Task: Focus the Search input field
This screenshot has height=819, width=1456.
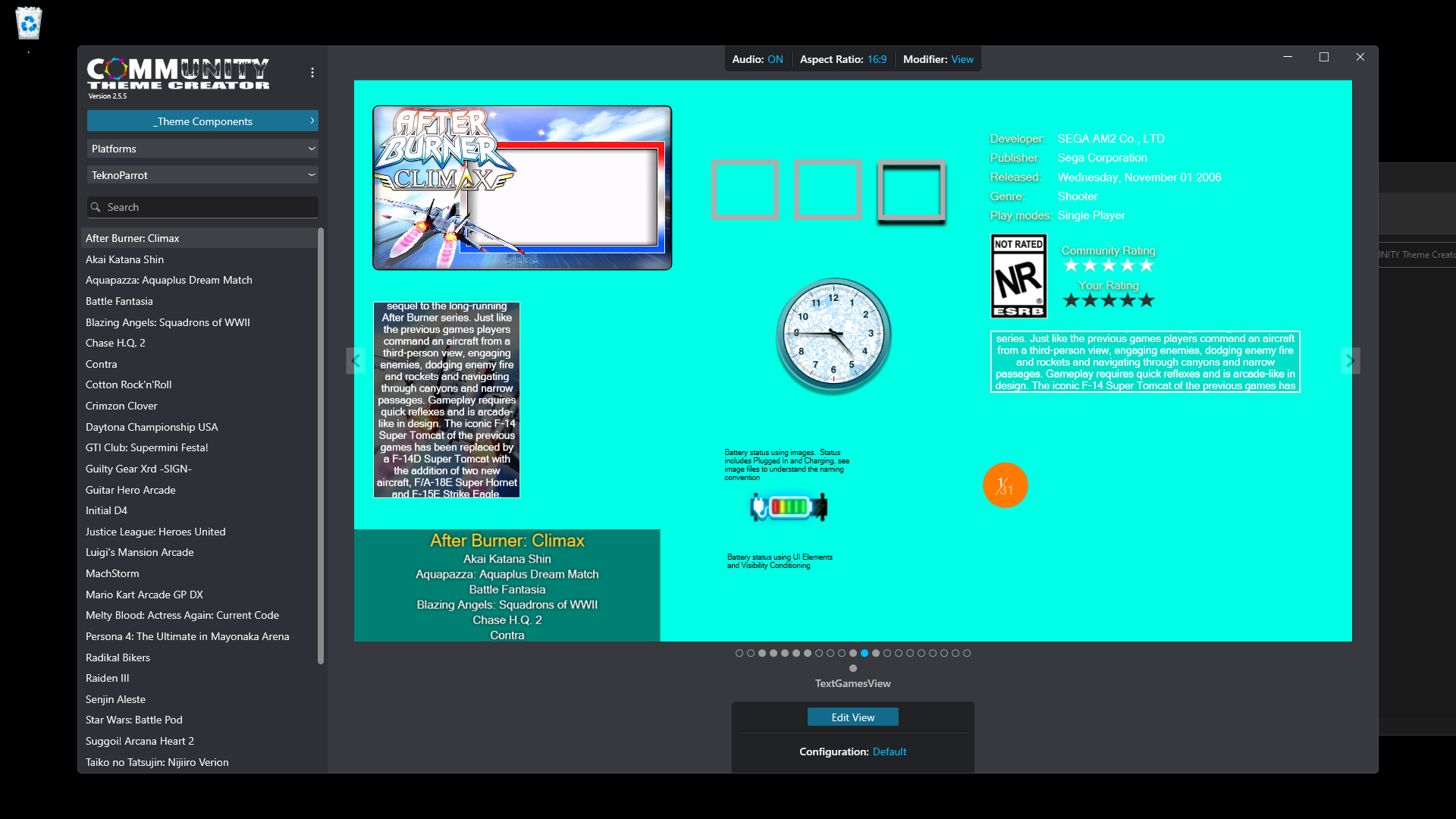Action: [202, 207]
